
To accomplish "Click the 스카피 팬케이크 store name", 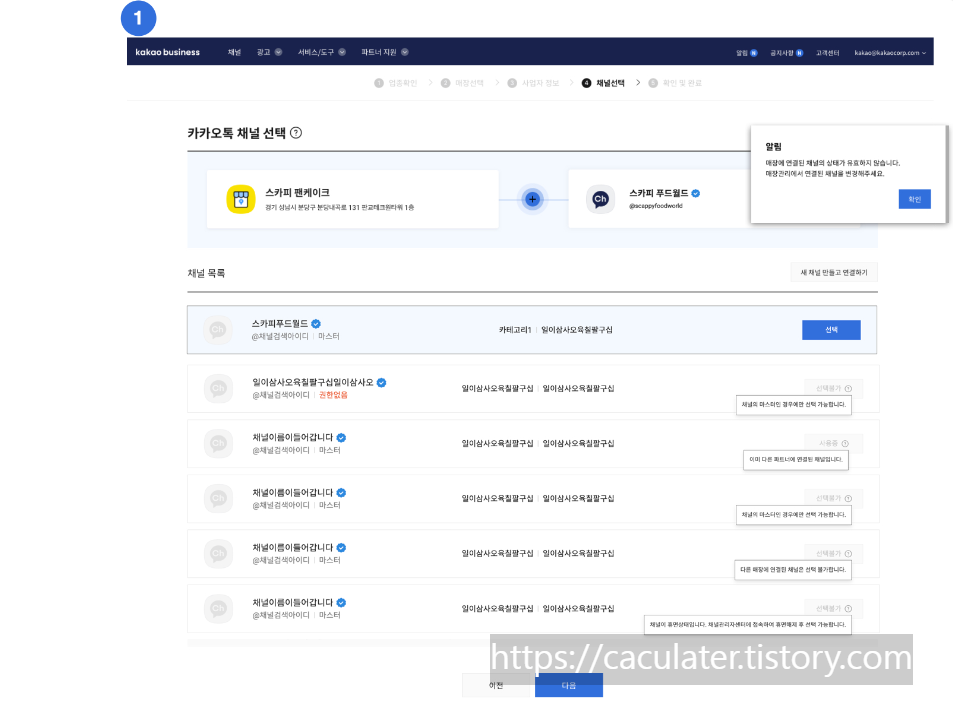I will (297, 193).
